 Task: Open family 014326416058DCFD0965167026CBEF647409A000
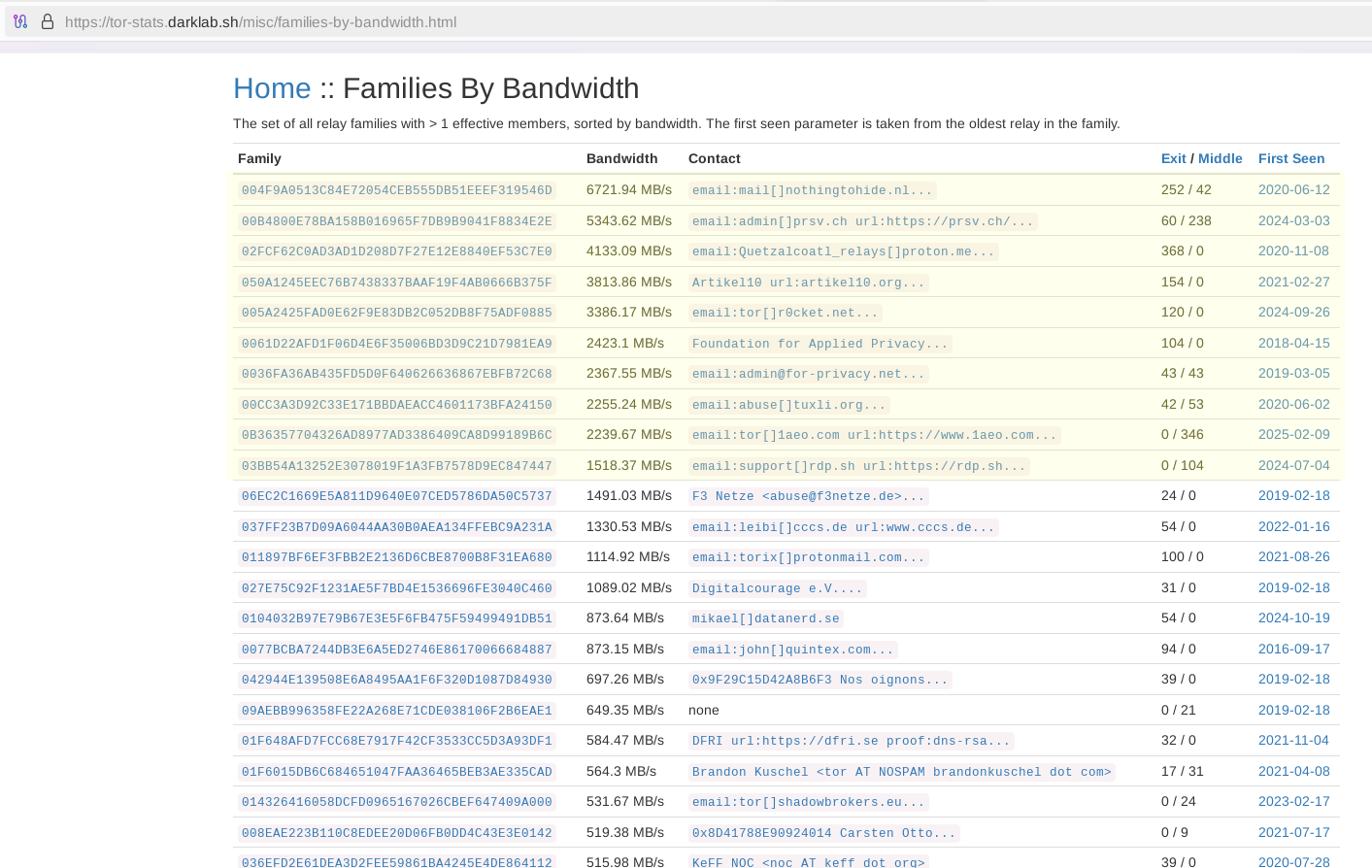click(x=397, y=802)
